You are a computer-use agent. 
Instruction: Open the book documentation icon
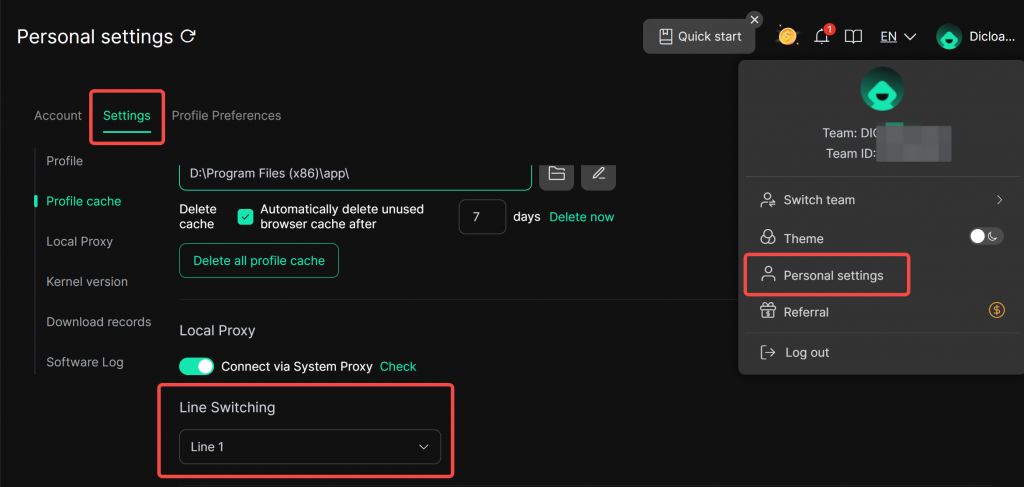[x=853, y=37]
